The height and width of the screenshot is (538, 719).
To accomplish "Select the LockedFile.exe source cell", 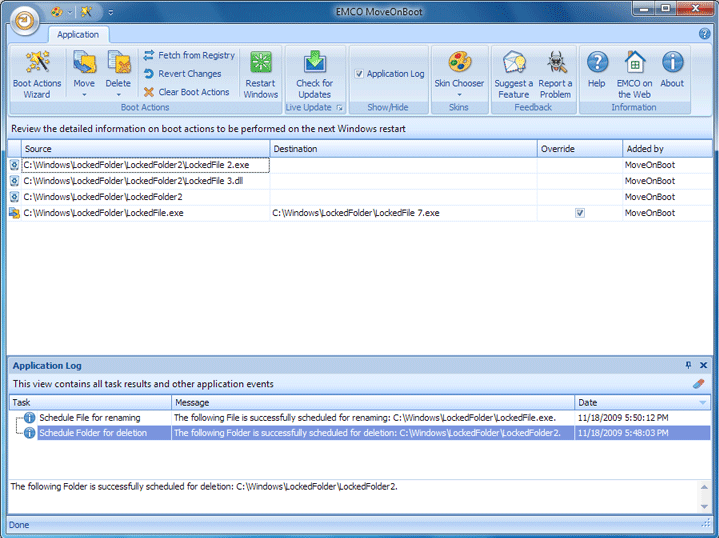I will pyautogui.click(x=145, y=213).
